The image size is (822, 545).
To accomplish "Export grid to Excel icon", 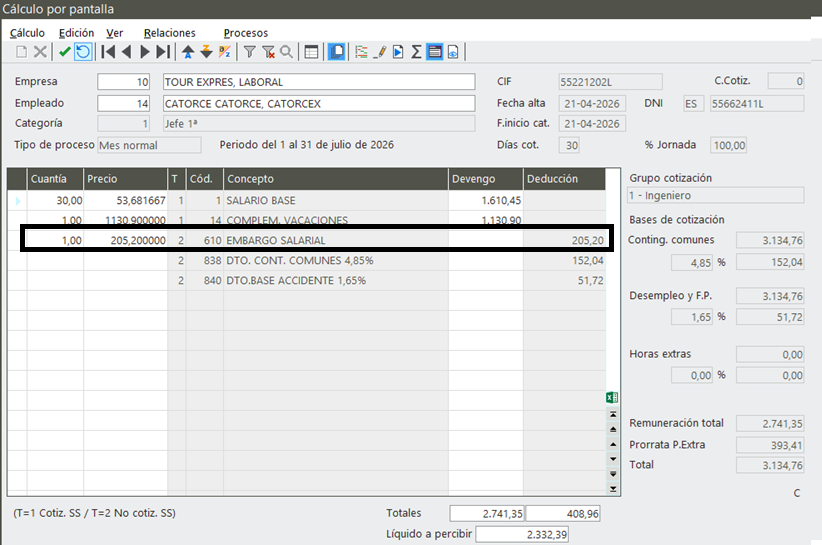I will pyautogui.click(x=612, y=397).
